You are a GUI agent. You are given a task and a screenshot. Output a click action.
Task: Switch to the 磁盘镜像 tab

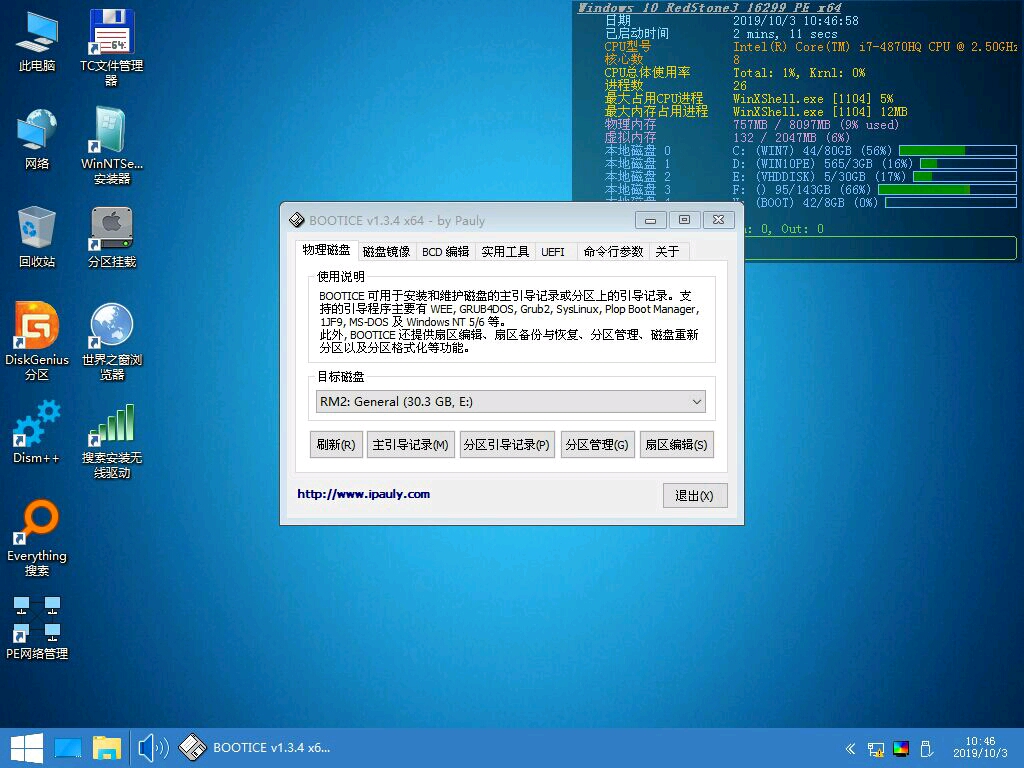tap(386, 251)
